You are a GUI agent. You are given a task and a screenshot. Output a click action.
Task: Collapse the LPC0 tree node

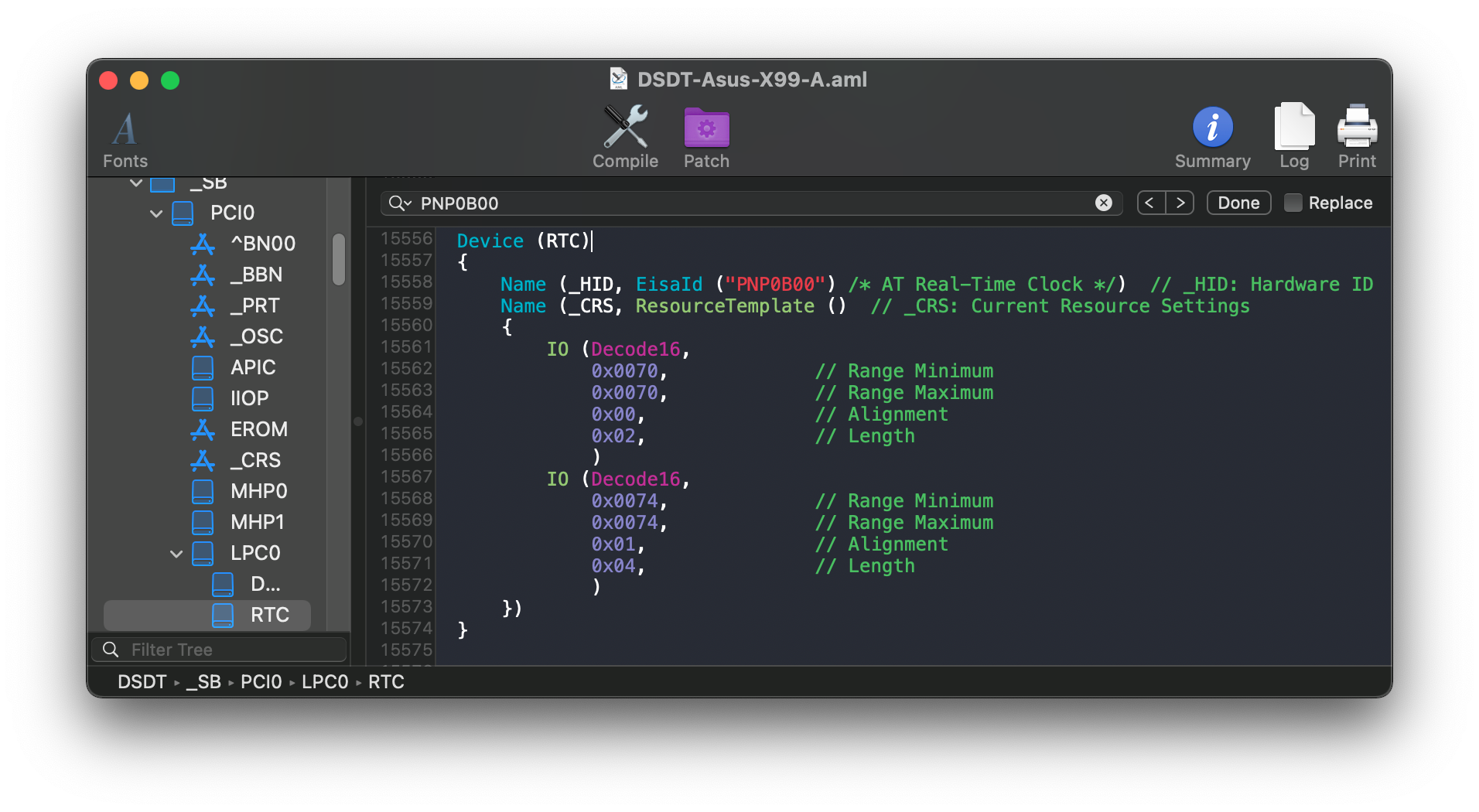pyautogui.click(x=176, y=553)
